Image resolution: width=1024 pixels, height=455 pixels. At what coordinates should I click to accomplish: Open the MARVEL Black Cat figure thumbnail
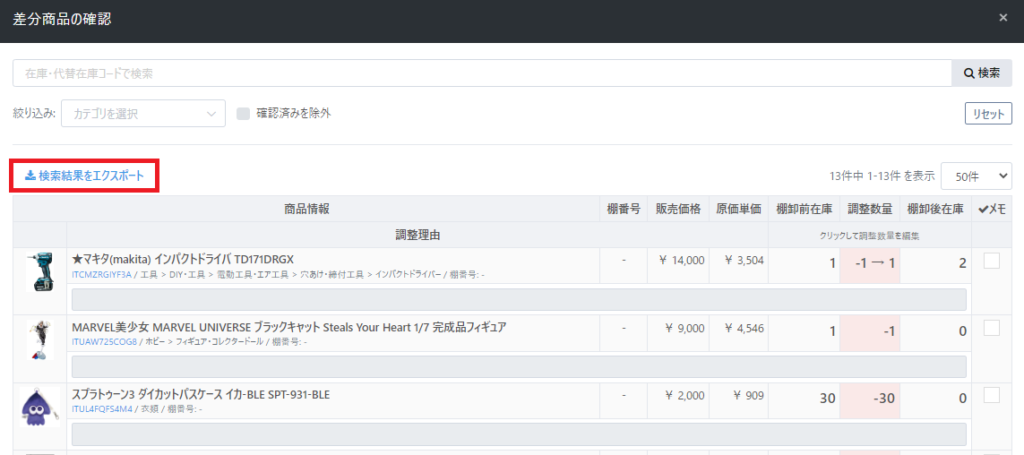tap(40, 340)
